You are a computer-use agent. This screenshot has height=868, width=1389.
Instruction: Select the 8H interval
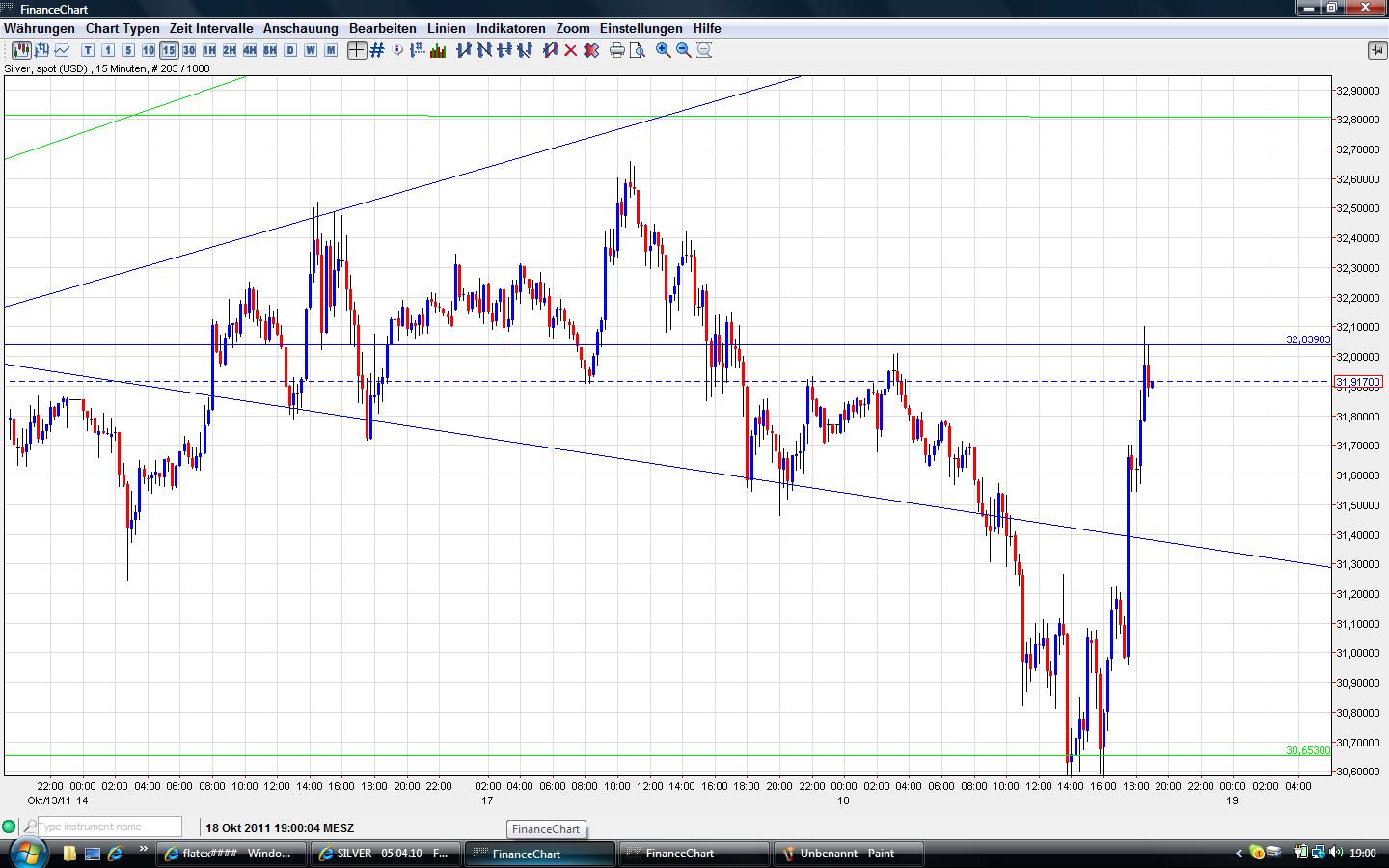coord(270,50)
